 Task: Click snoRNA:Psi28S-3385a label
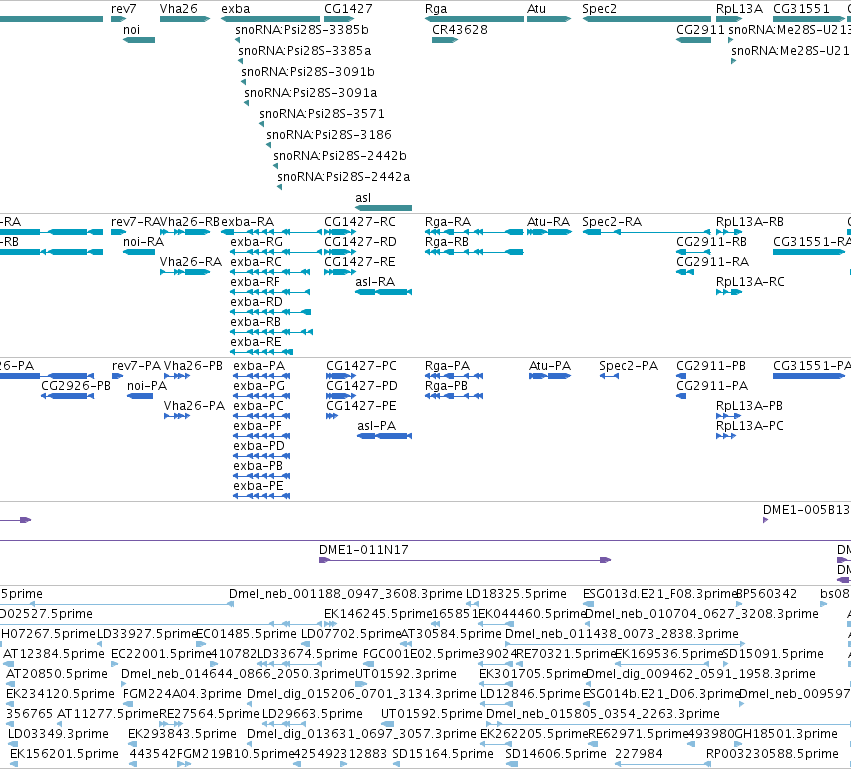(x=304, y=50)
